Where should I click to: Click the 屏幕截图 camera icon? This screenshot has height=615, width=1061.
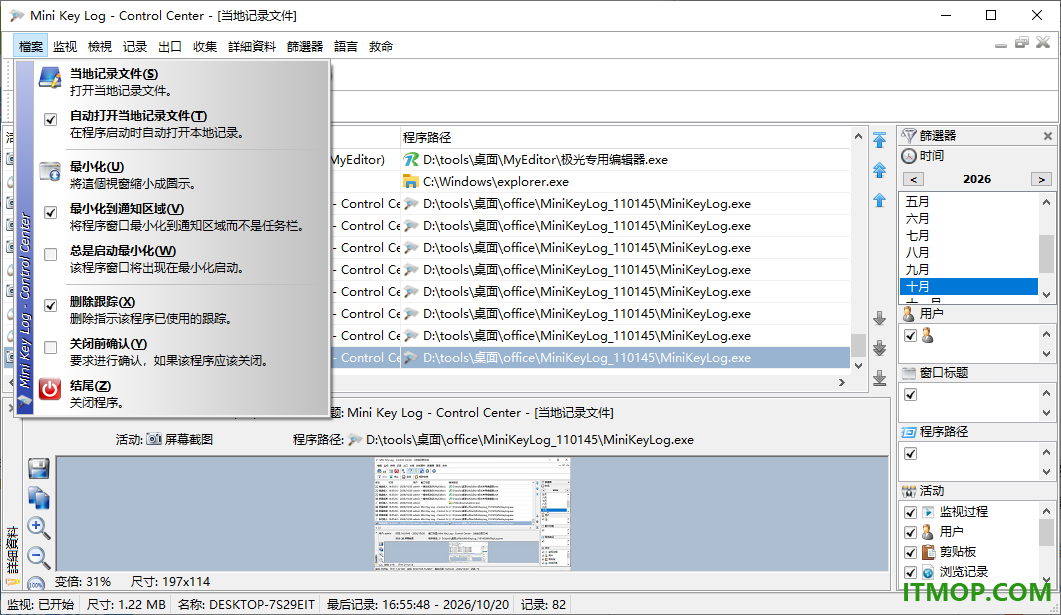[x=154, y=439]
